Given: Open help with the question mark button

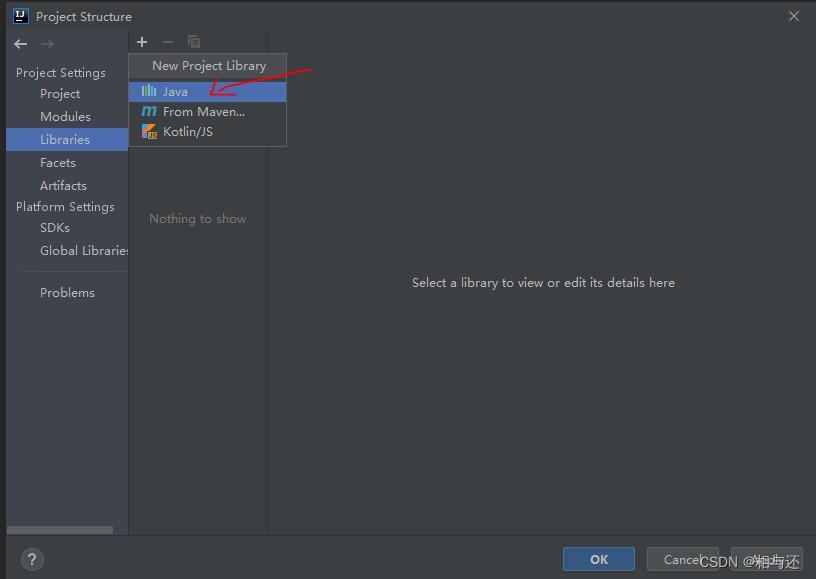Looking at the screenshot, I should [32, 560].
